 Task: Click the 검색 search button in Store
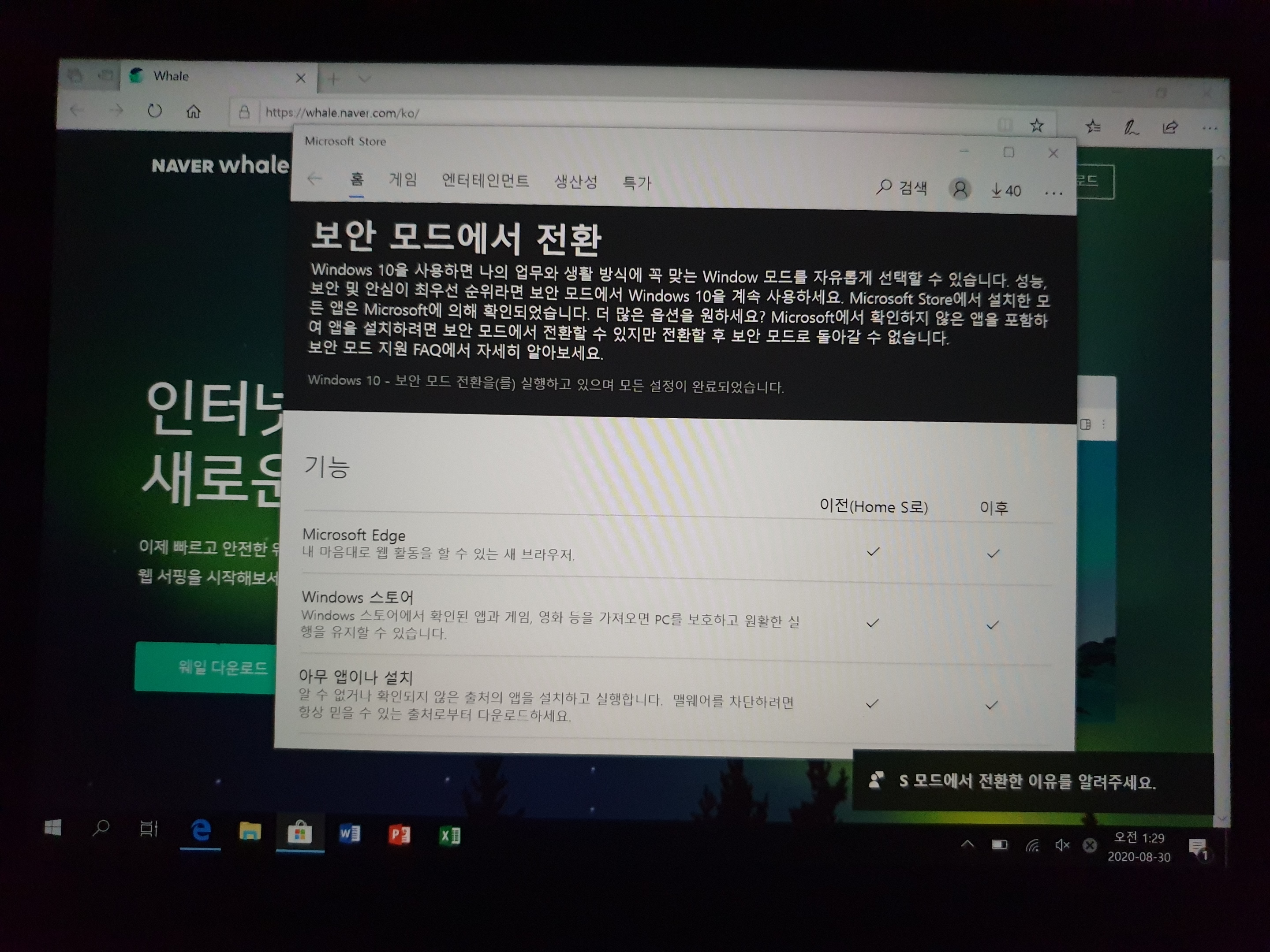901,187
